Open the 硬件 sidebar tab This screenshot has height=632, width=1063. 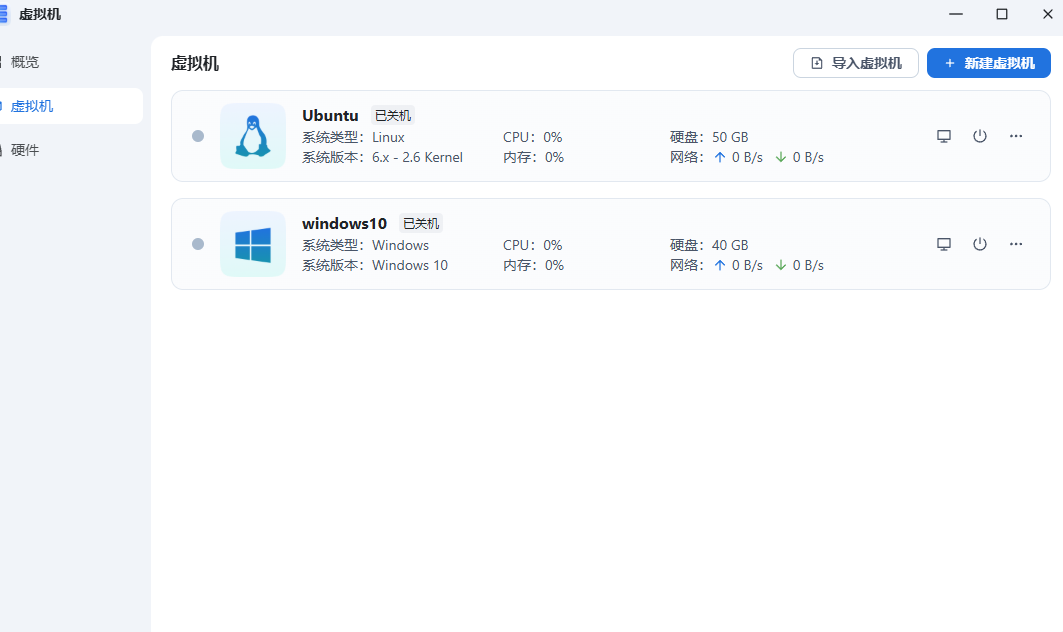(25, 150)
